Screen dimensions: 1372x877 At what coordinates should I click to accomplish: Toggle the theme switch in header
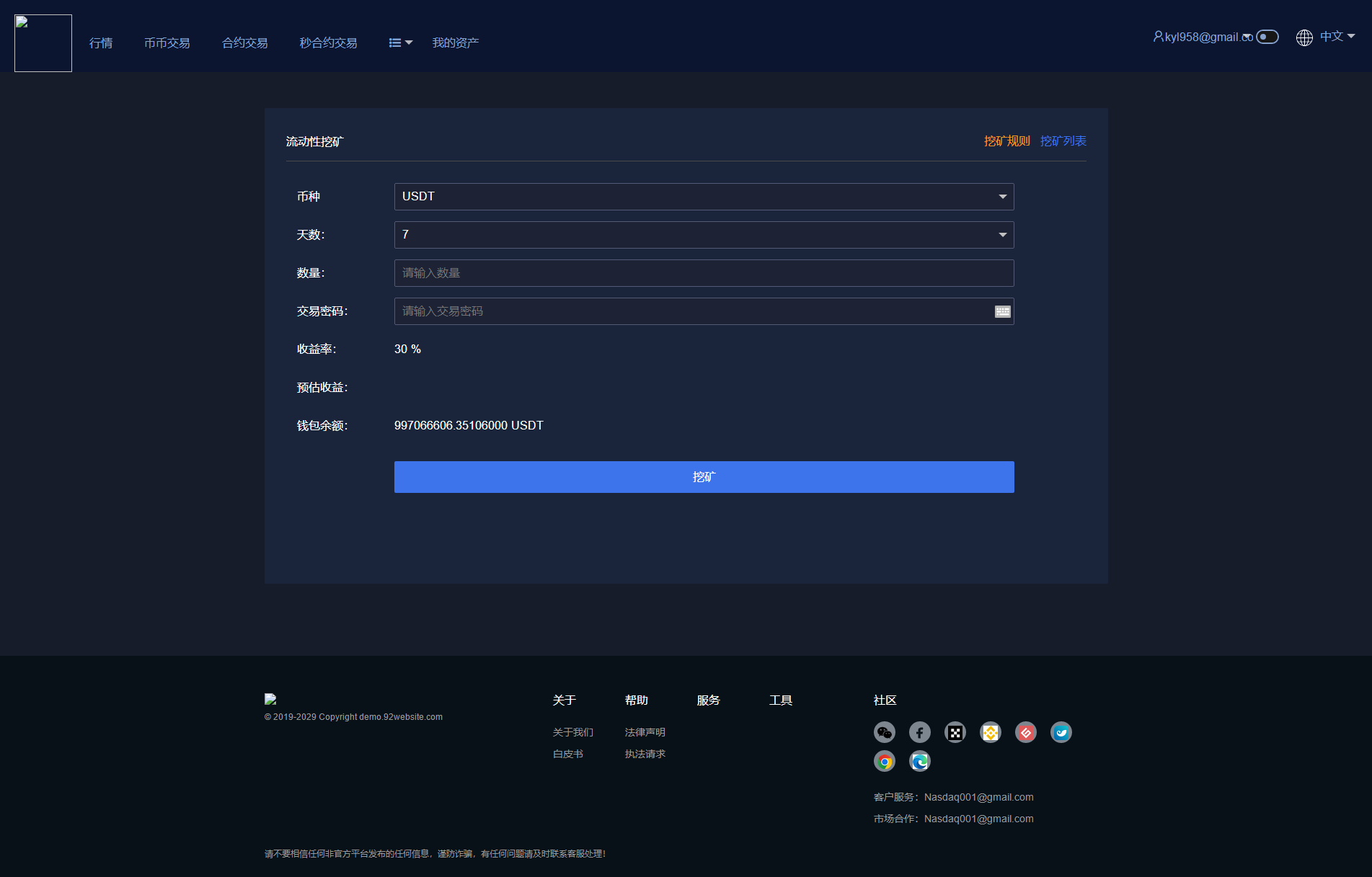click(1267, 37)
